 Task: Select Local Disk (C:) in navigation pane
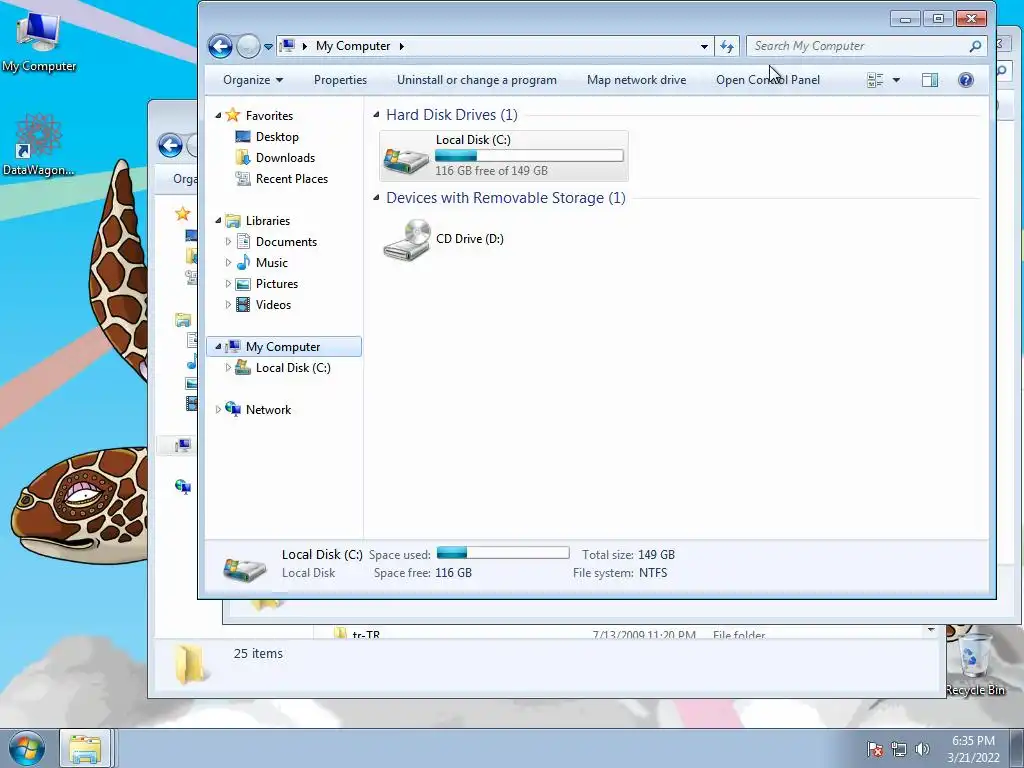pyautogui.click(x=293, y=368)
